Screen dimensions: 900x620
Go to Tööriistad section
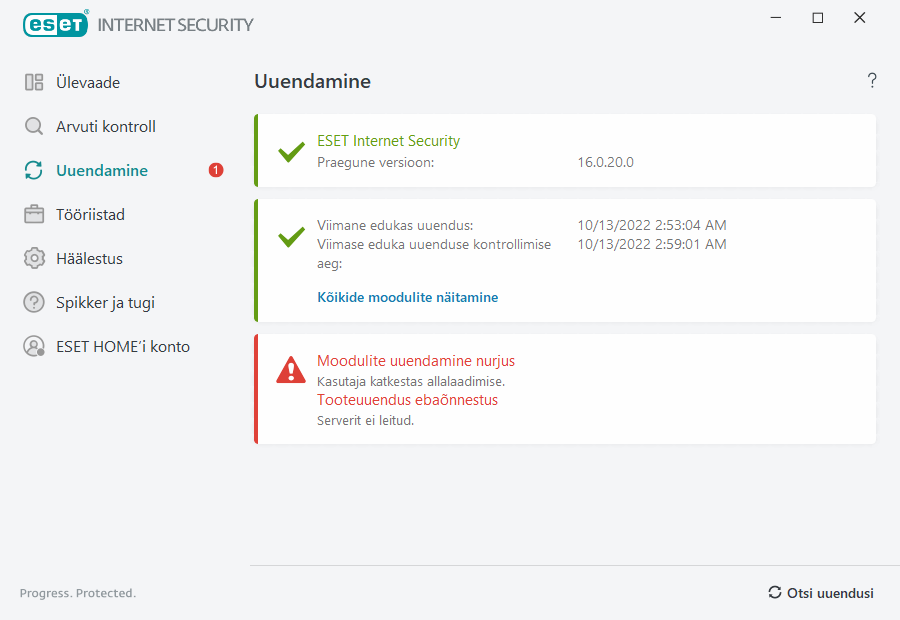click(x=90, y=215)
